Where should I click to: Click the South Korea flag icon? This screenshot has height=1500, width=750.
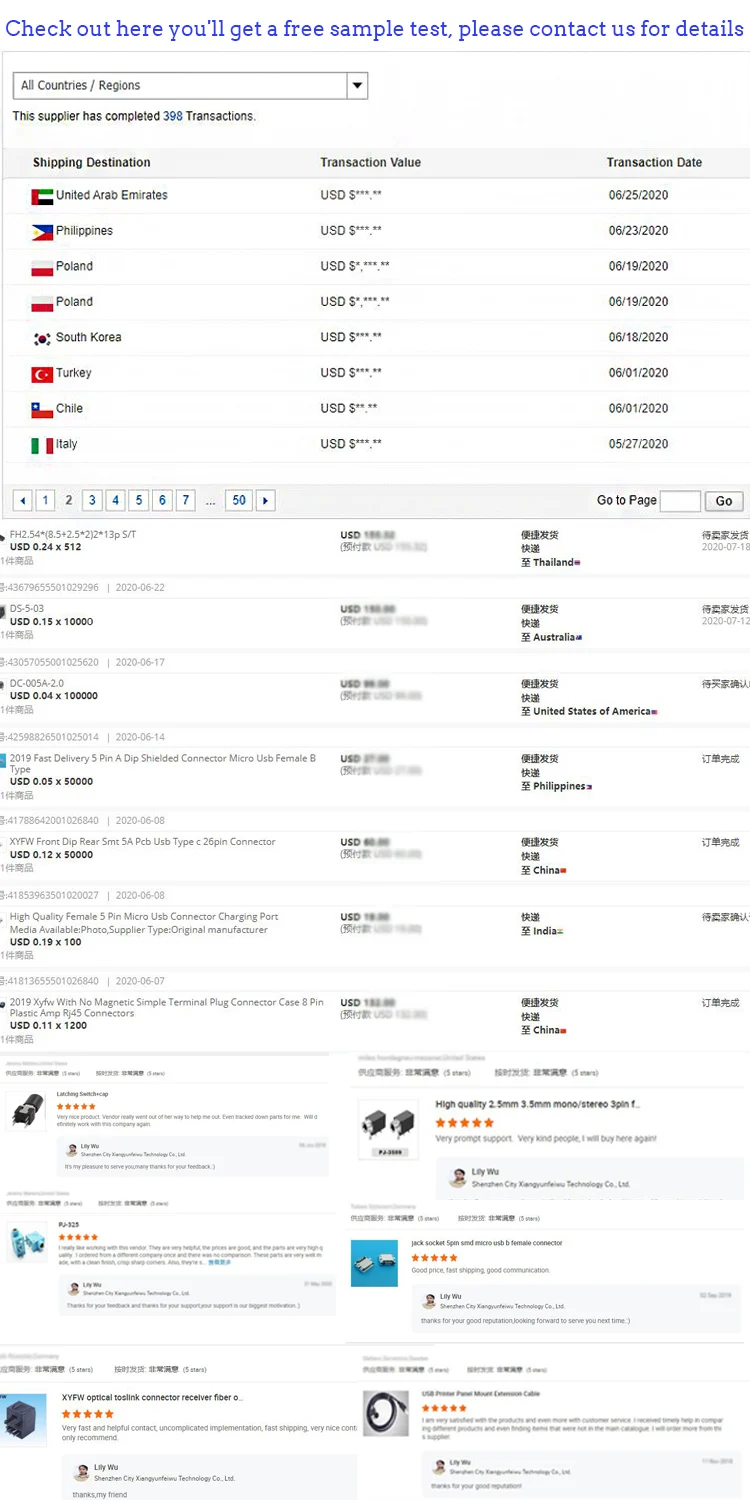point(42,339)
